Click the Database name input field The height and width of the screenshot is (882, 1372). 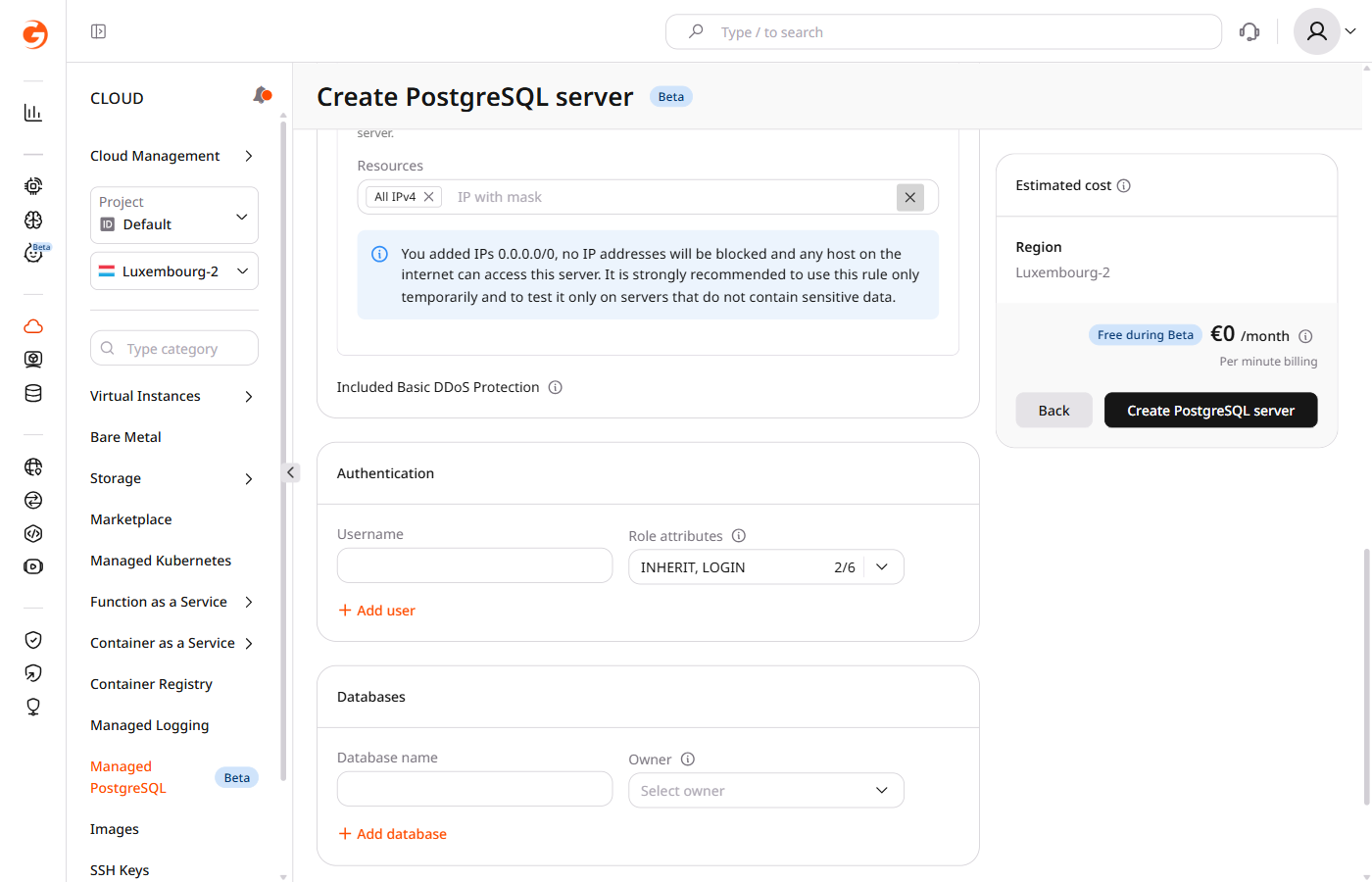pyautogui.click(x=474, y=789)
